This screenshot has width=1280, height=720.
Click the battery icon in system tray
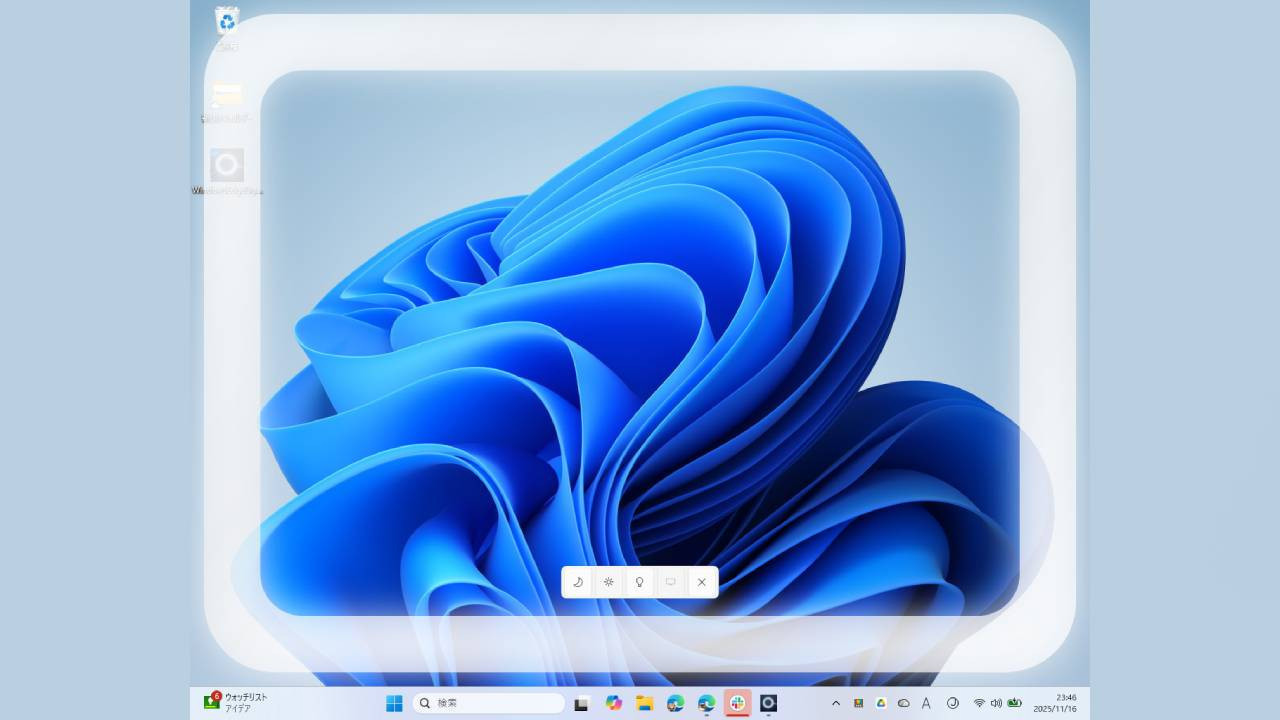1016,703
